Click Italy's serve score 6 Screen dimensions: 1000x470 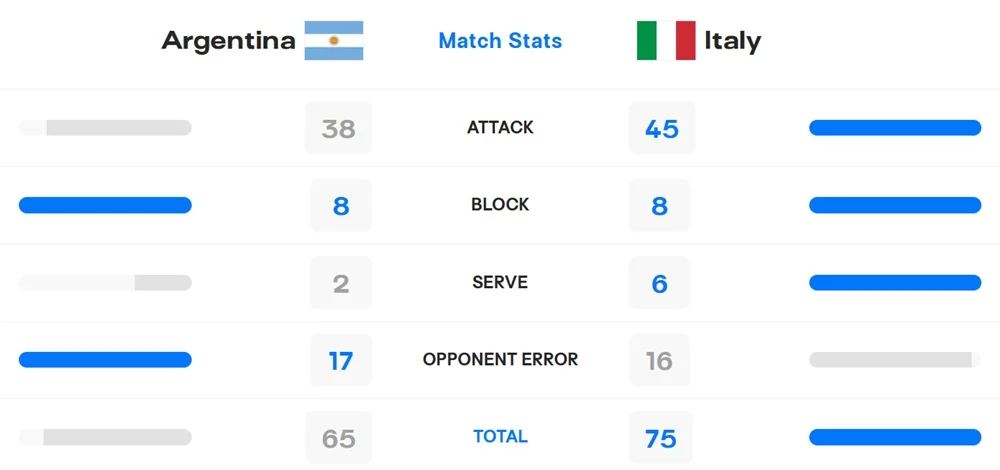tap(660, 283)
